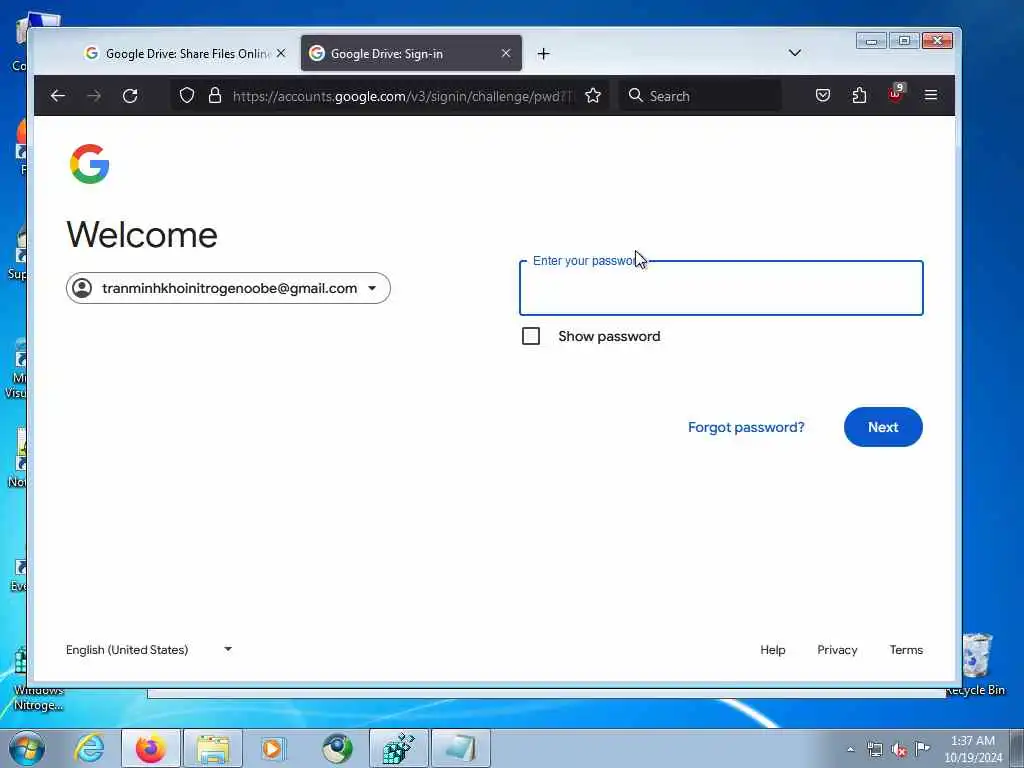The image size is (1024, 768).
Task: Close the Google Drive: Sign-in tab
Action: 505,53
